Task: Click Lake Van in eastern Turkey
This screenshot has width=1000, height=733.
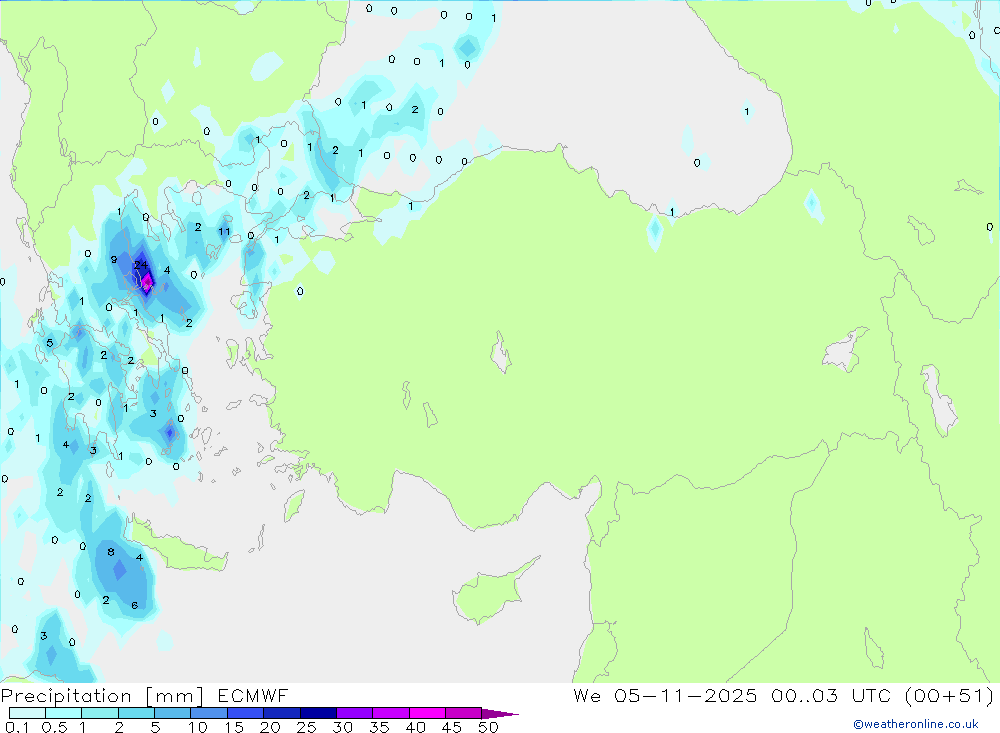Action: click(x=846, y=350)
